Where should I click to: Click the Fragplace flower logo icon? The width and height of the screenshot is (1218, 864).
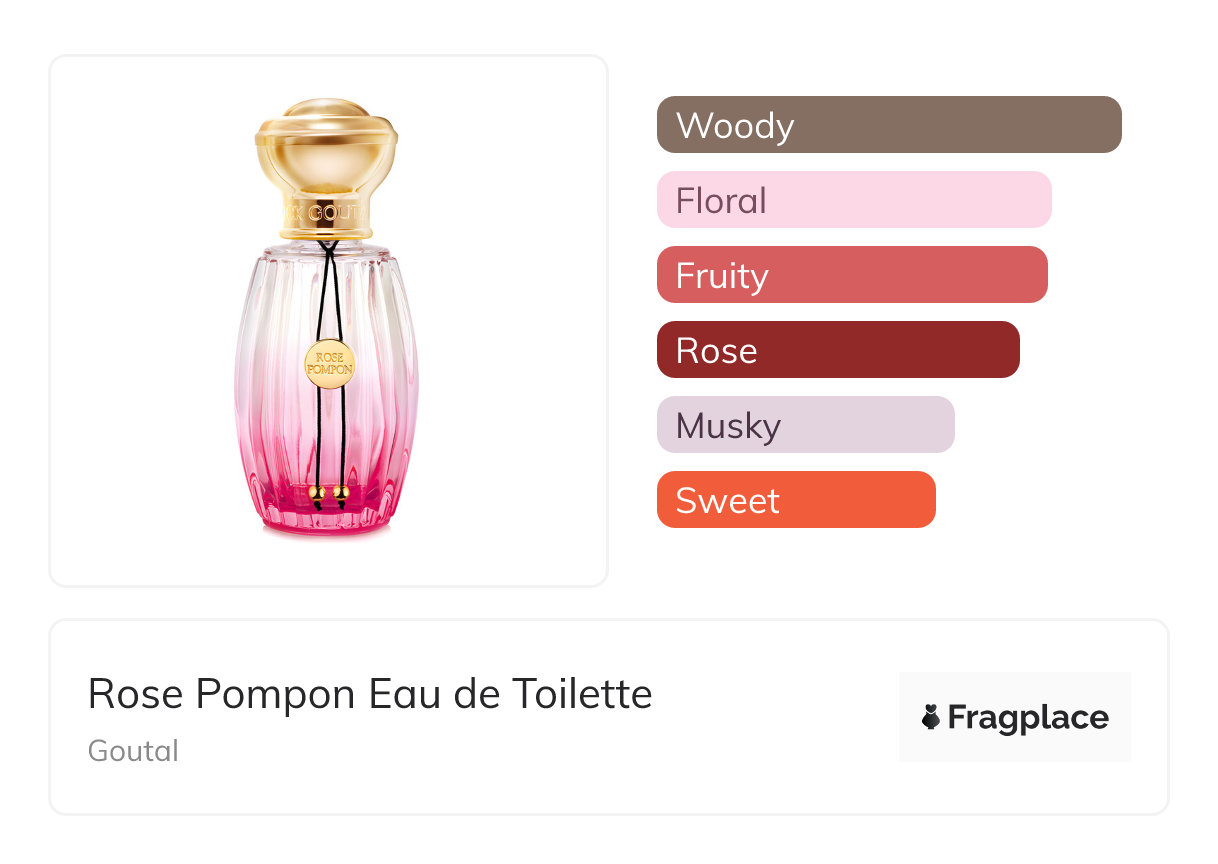tap(931, 717)
